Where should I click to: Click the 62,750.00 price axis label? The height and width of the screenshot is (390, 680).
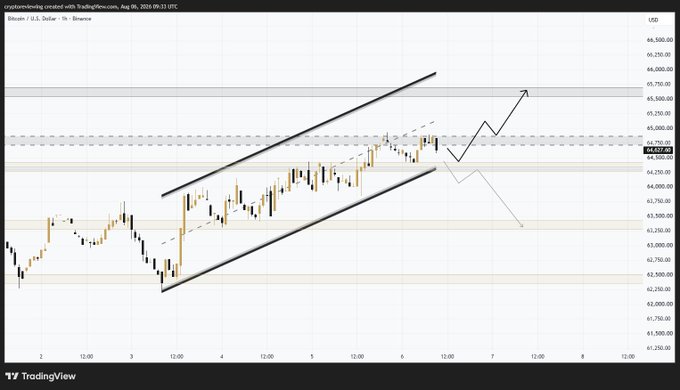660,260
